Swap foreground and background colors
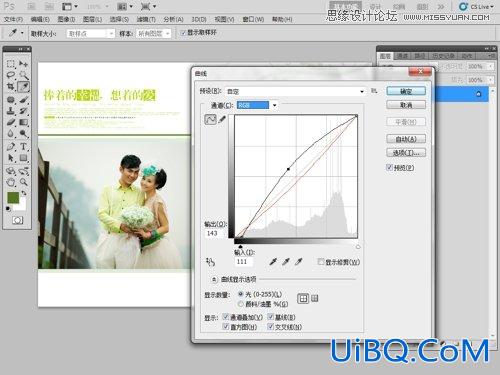500x375 pixels. coord(24,193)
